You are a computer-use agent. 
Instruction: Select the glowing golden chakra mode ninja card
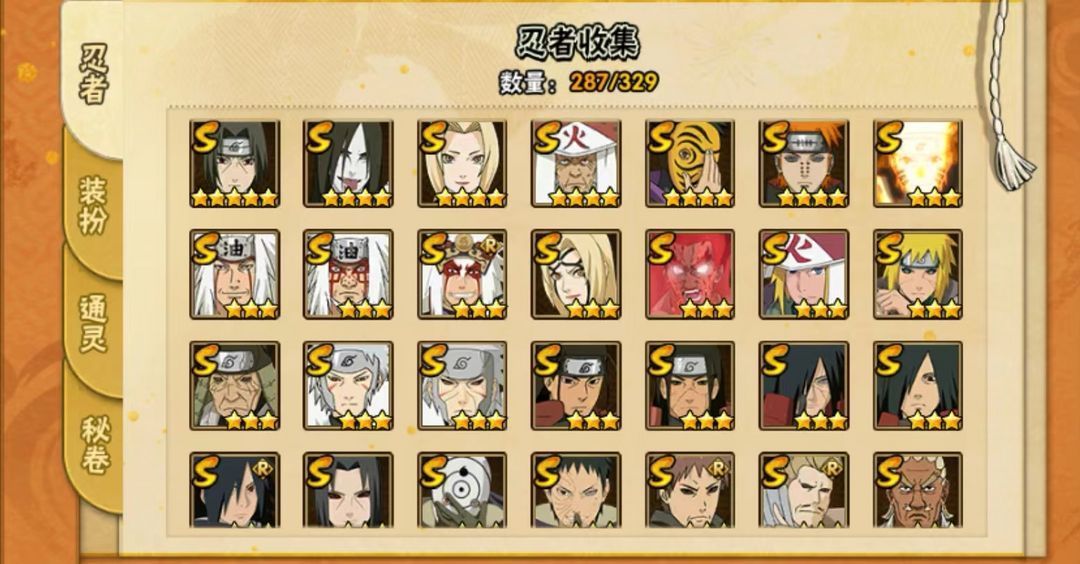[918, 164]
